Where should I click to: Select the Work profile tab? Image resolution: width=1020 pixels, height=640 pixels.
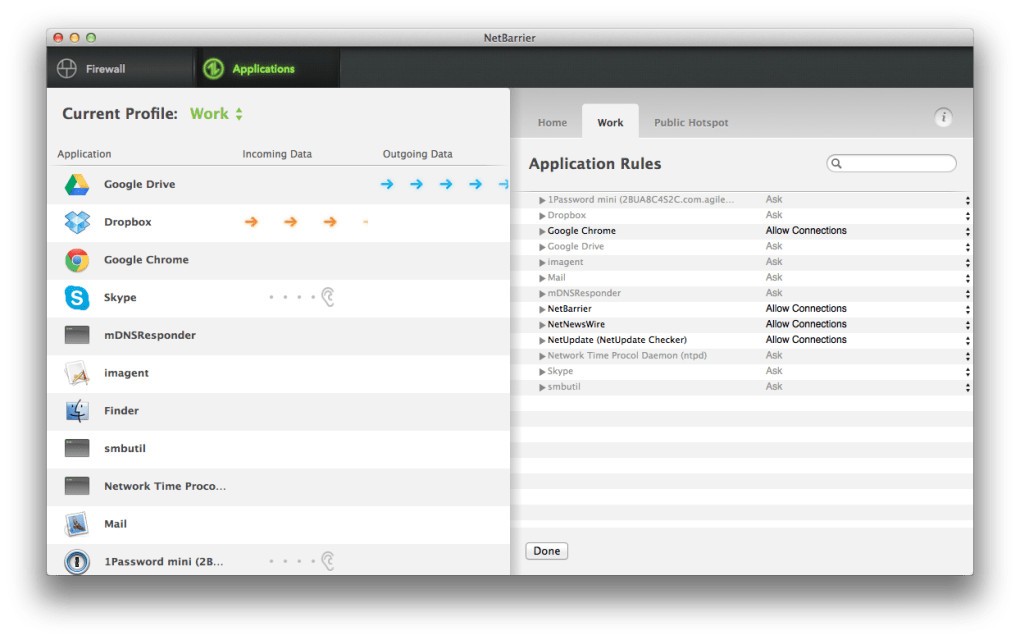(610, 122)
